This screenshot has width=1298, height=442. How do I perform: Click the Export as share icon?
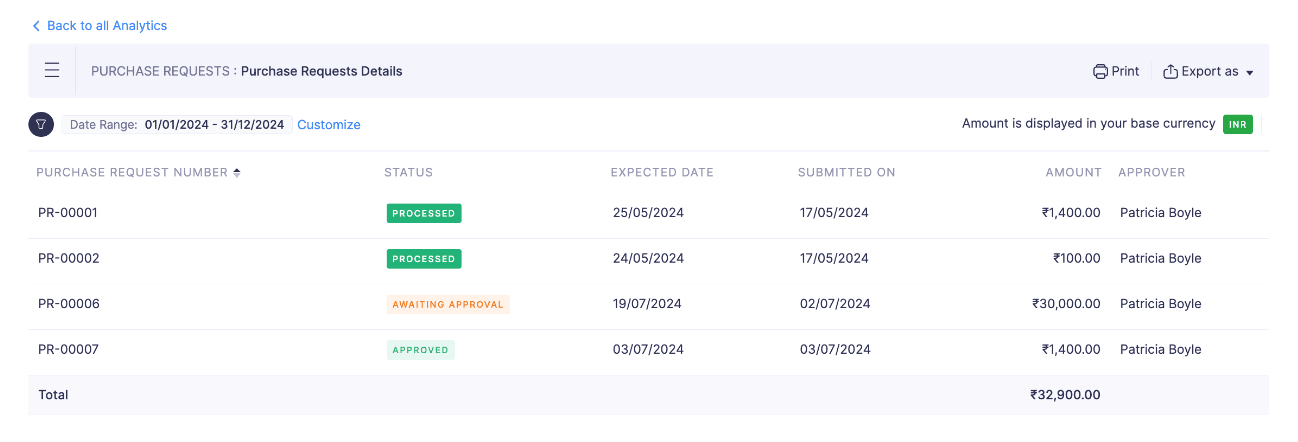1170,72
